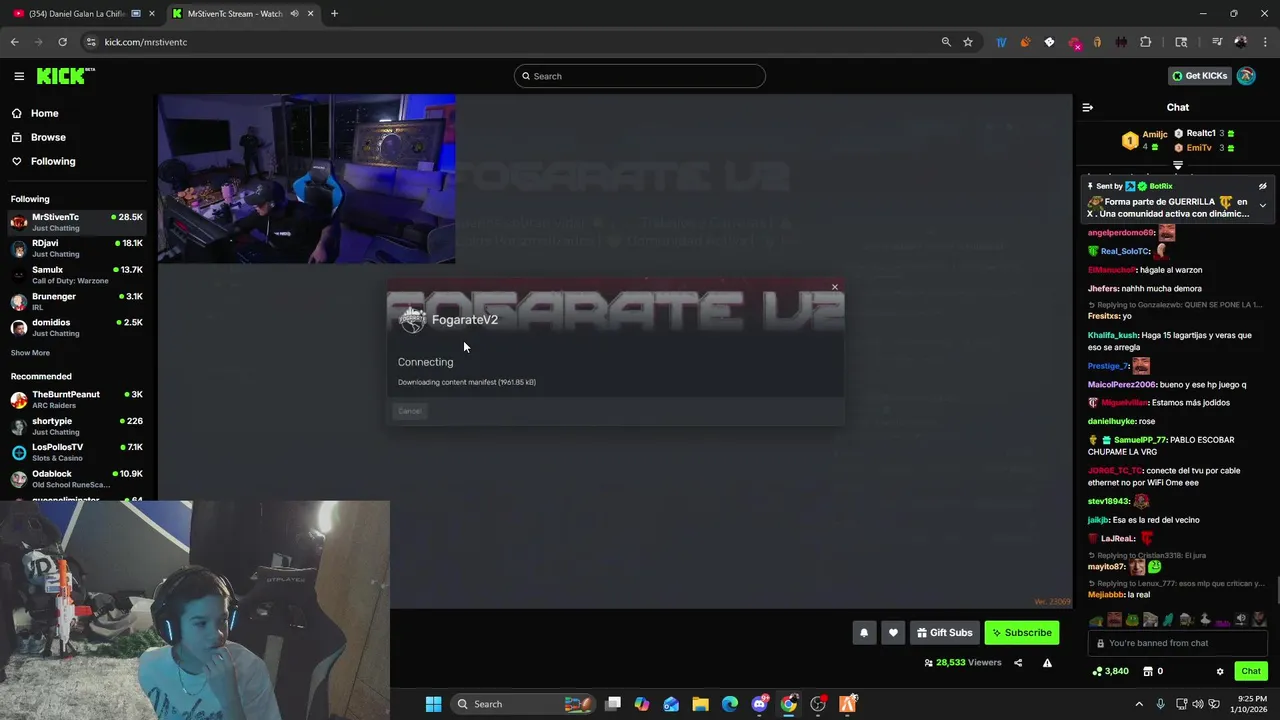Image resolution: width=1280 pixels, height=720 pixels.
Task: Click the report warning triangle icon
Action: click(x=1047, y=663)
